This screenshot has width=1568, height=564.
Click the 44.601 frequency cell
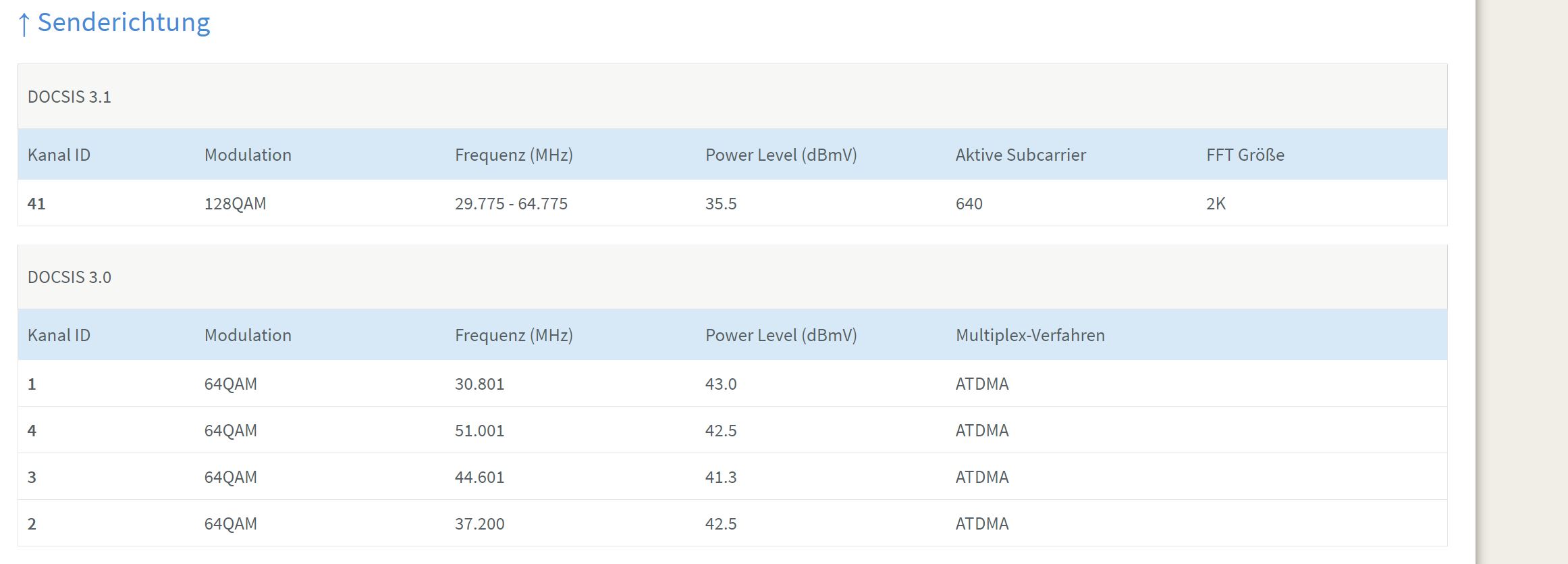coord(479,477)
